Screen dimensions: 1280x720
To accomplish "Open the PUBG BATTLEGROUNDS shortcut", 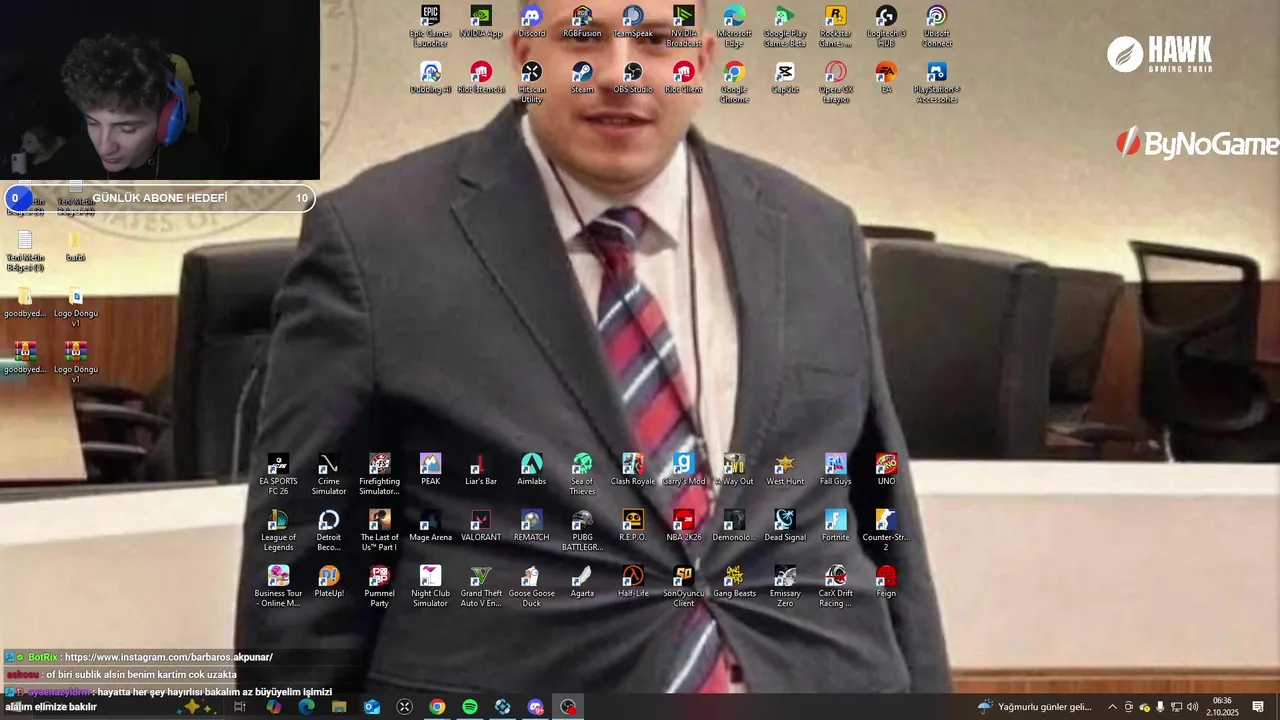I will tap(582, 530).
